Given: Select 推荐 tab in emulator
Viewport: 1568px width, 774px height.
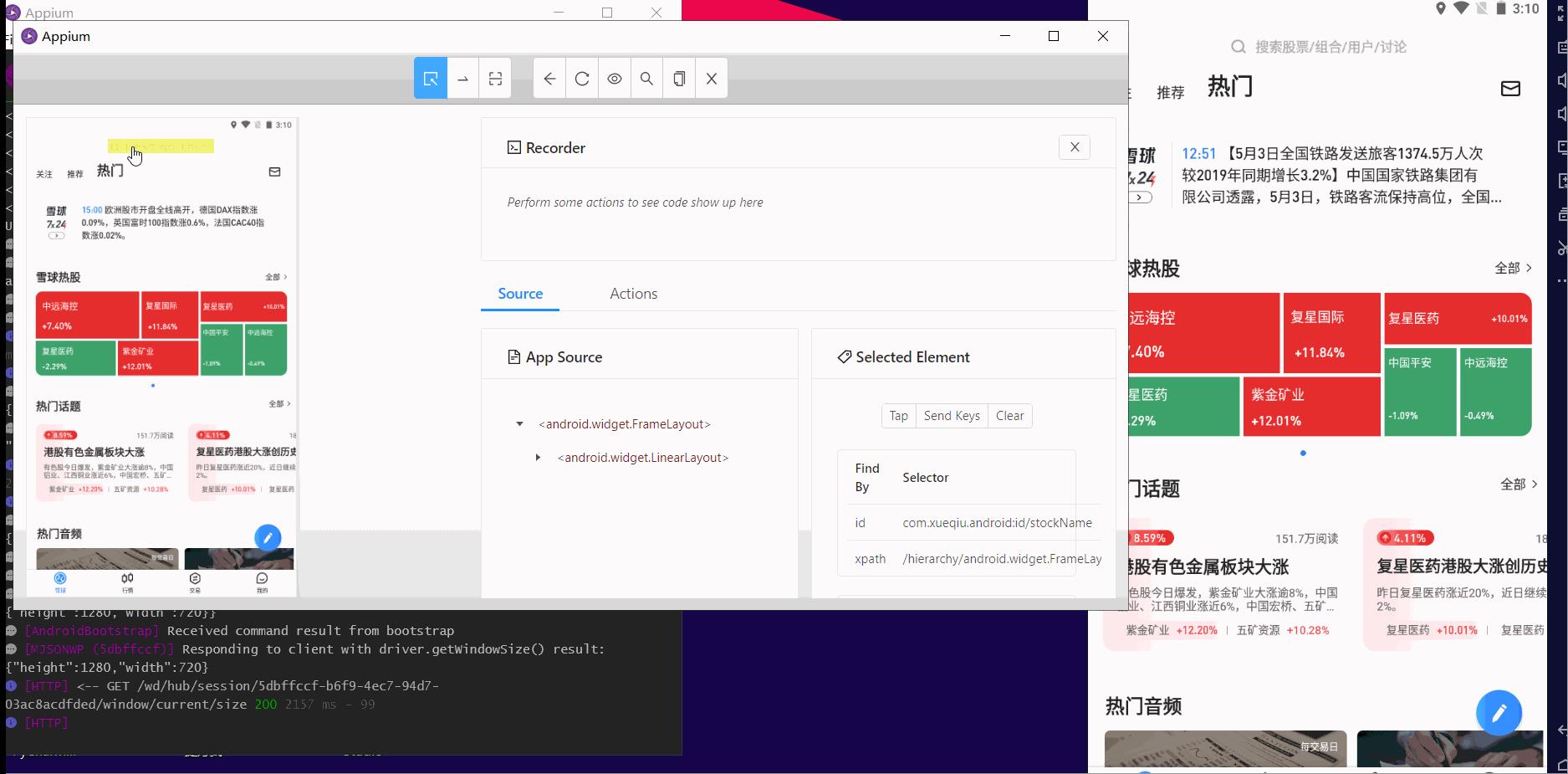Looking at the screenshot, I should [1170, 93].
